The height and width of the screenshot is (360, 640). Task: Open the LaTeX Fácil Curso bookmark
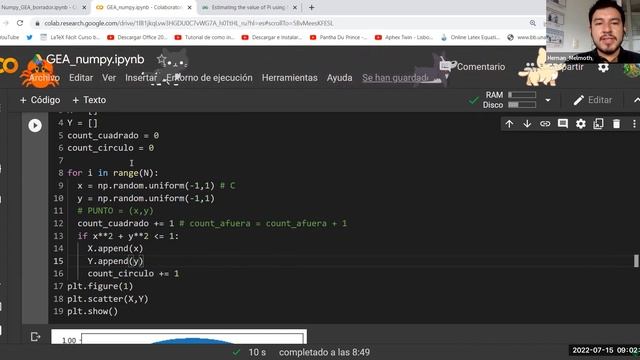(70, 37)
